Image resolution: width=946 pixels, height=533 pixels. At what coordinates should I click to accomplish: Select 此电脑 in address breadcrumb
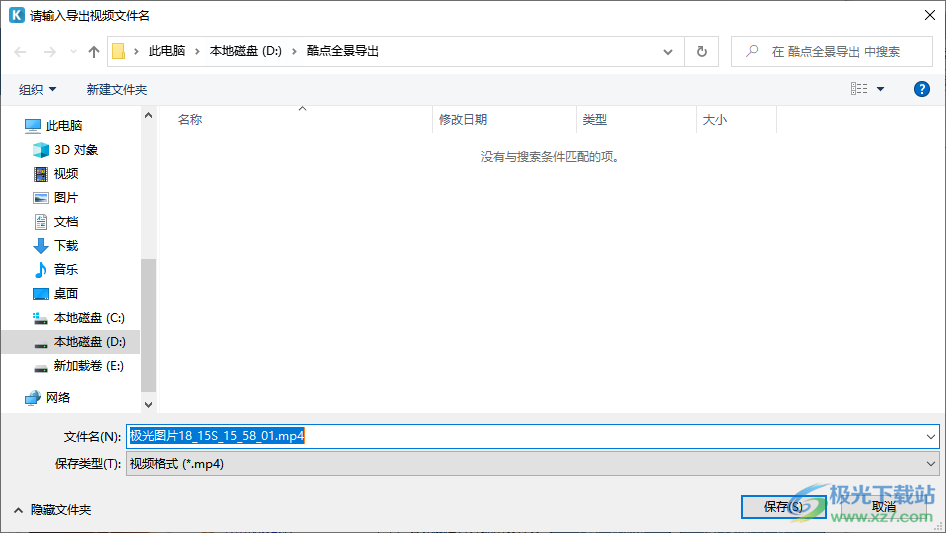167,51
